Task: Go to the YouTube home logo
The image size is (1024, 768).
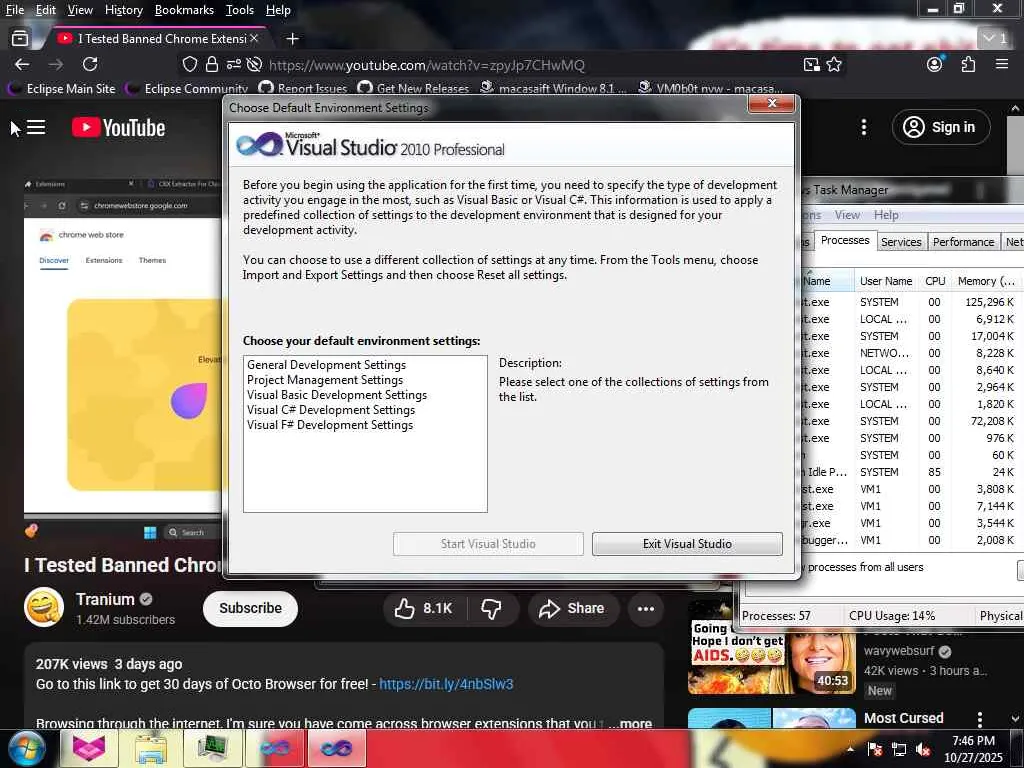Action: (119, 127)
